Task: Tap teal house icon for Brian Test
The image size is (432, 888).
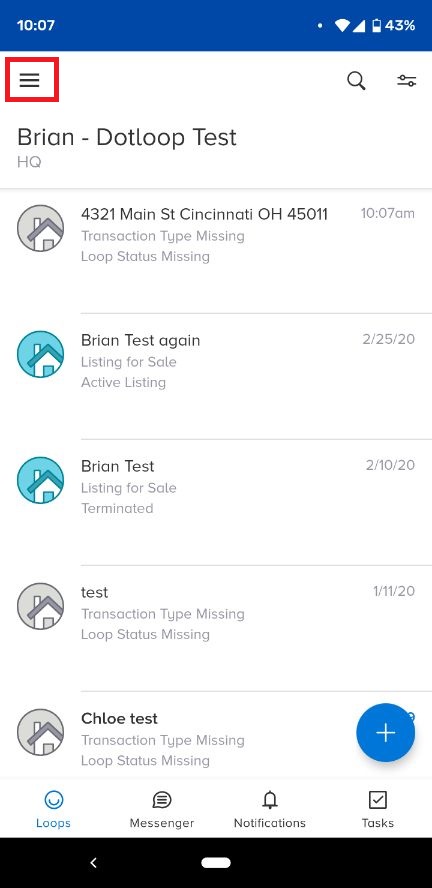Action: pos(40,480)
